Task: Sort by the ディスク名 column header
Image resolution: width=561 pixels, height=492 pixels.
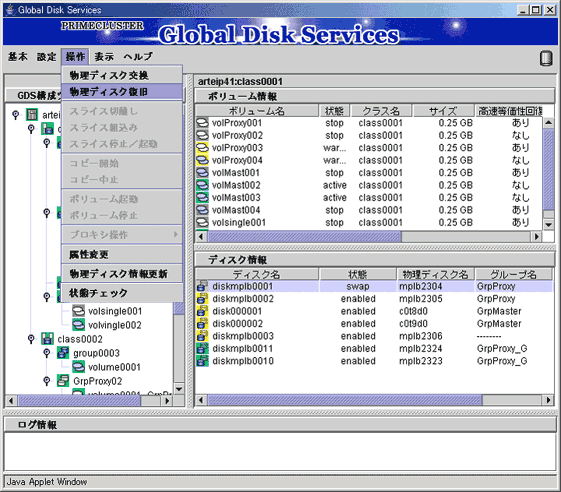Action: pos(257,274)
